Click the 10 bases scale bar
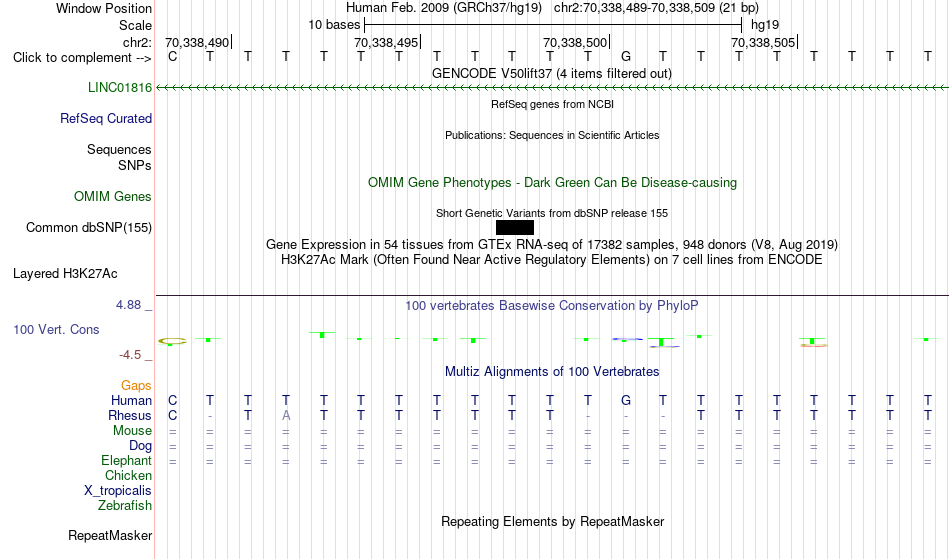 [553, 25]
